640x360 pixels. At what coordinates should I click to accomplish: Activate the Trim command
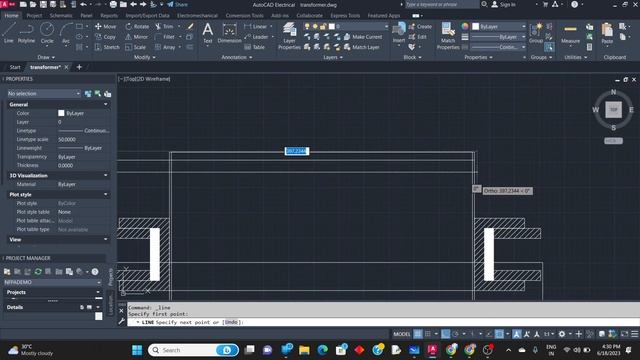click(x=164, y=27)
